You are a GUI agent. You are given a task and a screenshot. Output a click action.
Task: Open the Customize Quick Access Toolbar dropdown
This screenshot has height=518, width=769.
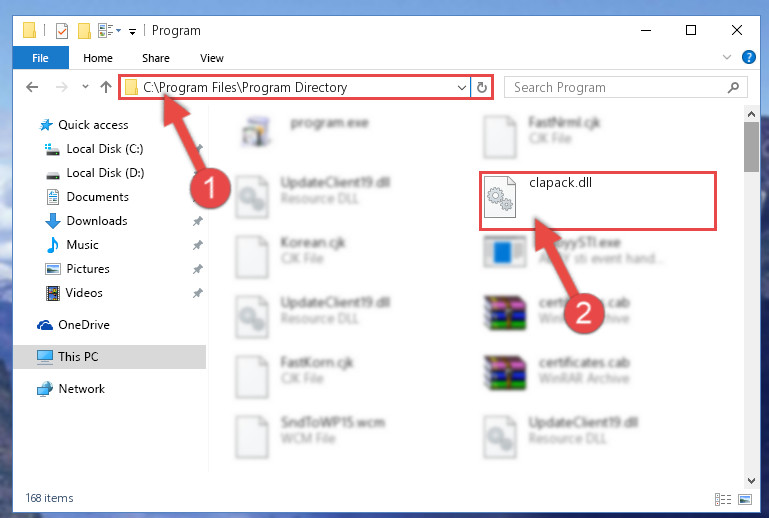pos(132,31)
